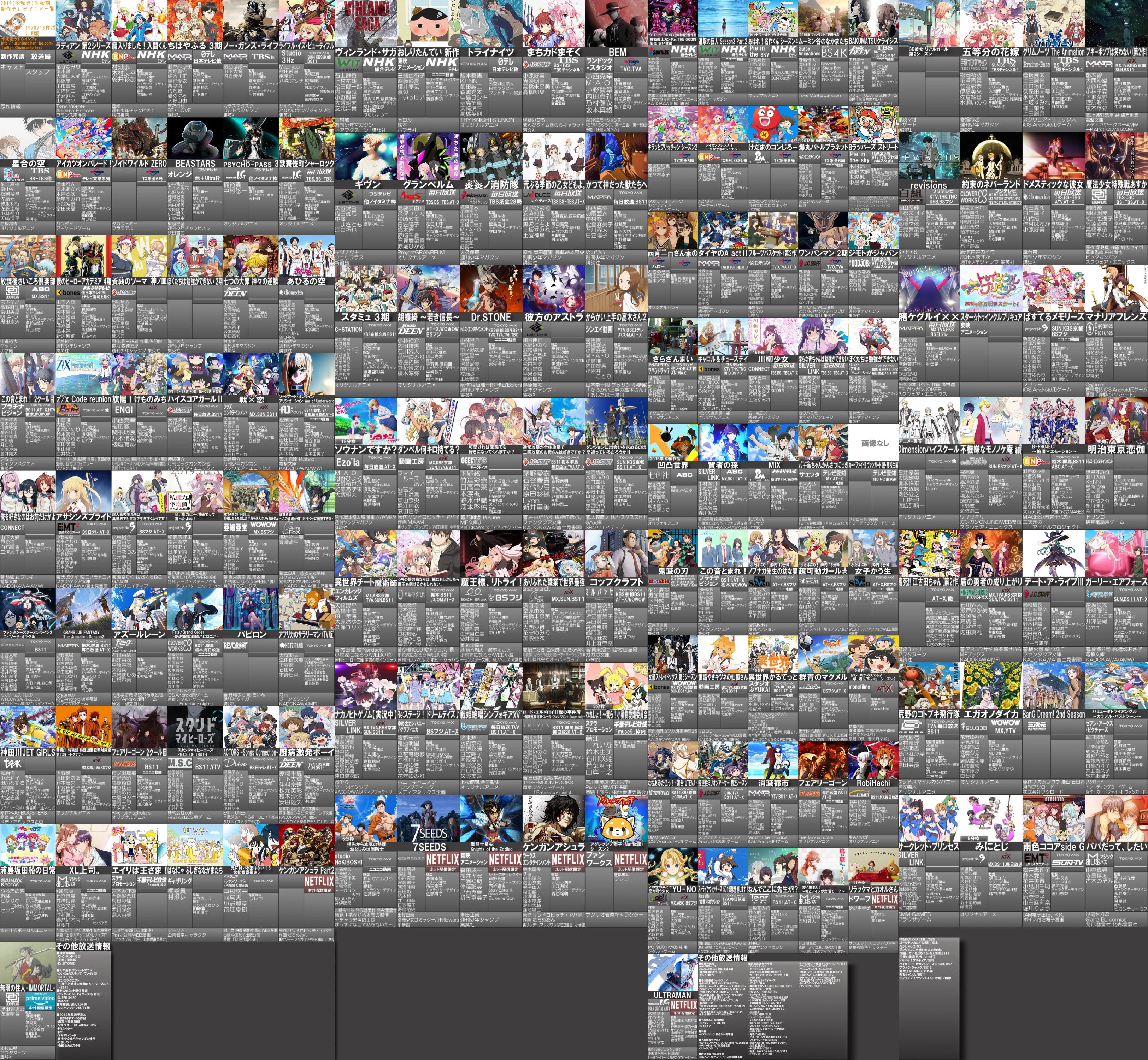Image resolution: width=1148 pixels, height=1060 pixels.
Task: Click the 約束のネバーランド title
Action: click(x=991, y=184)
